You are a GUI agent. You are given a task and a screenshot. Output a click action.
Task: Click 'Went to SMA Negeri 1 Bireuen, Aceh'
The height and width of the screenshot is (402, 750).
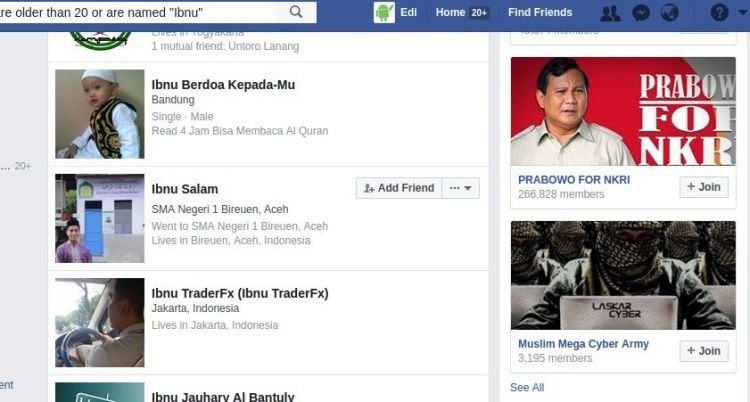pos(240,226)
